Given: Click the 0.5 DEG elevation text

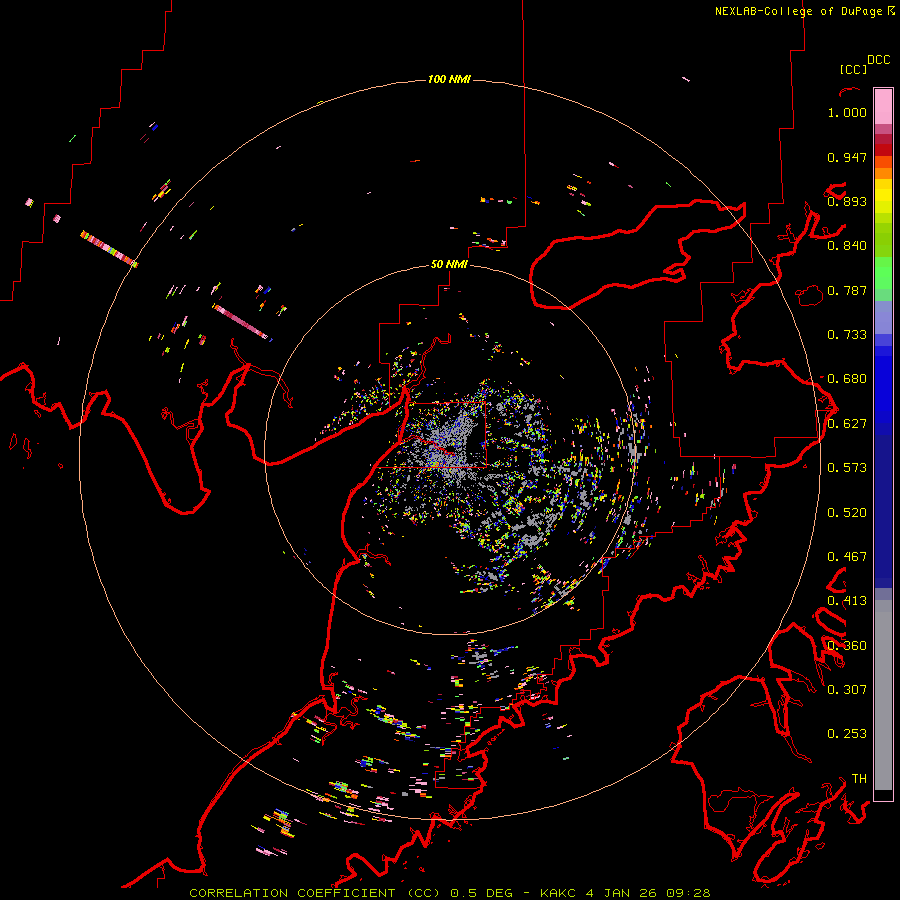Looking at the screenshot, I should (481, 893).
